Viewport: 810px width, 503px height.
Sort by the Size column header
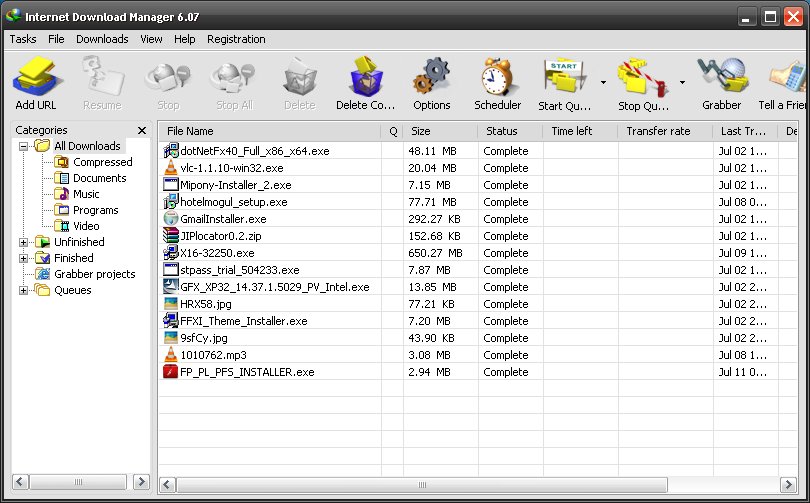tap(441, 131)
